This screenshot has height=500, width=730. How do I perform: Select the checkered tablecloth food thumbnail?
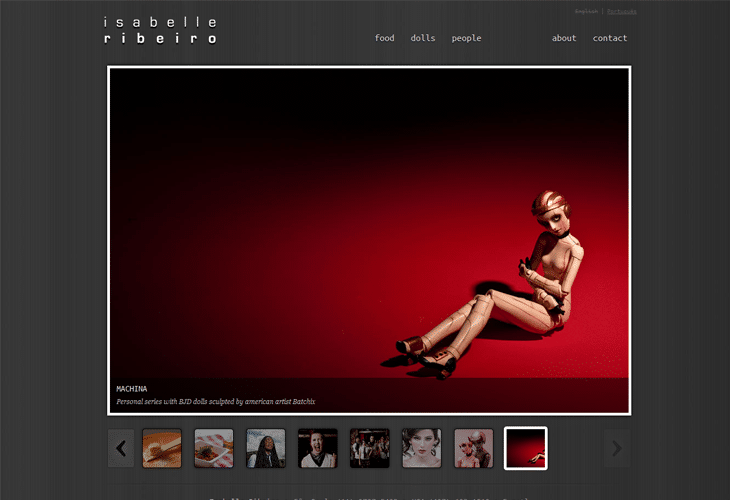click(x=214, y=448)
